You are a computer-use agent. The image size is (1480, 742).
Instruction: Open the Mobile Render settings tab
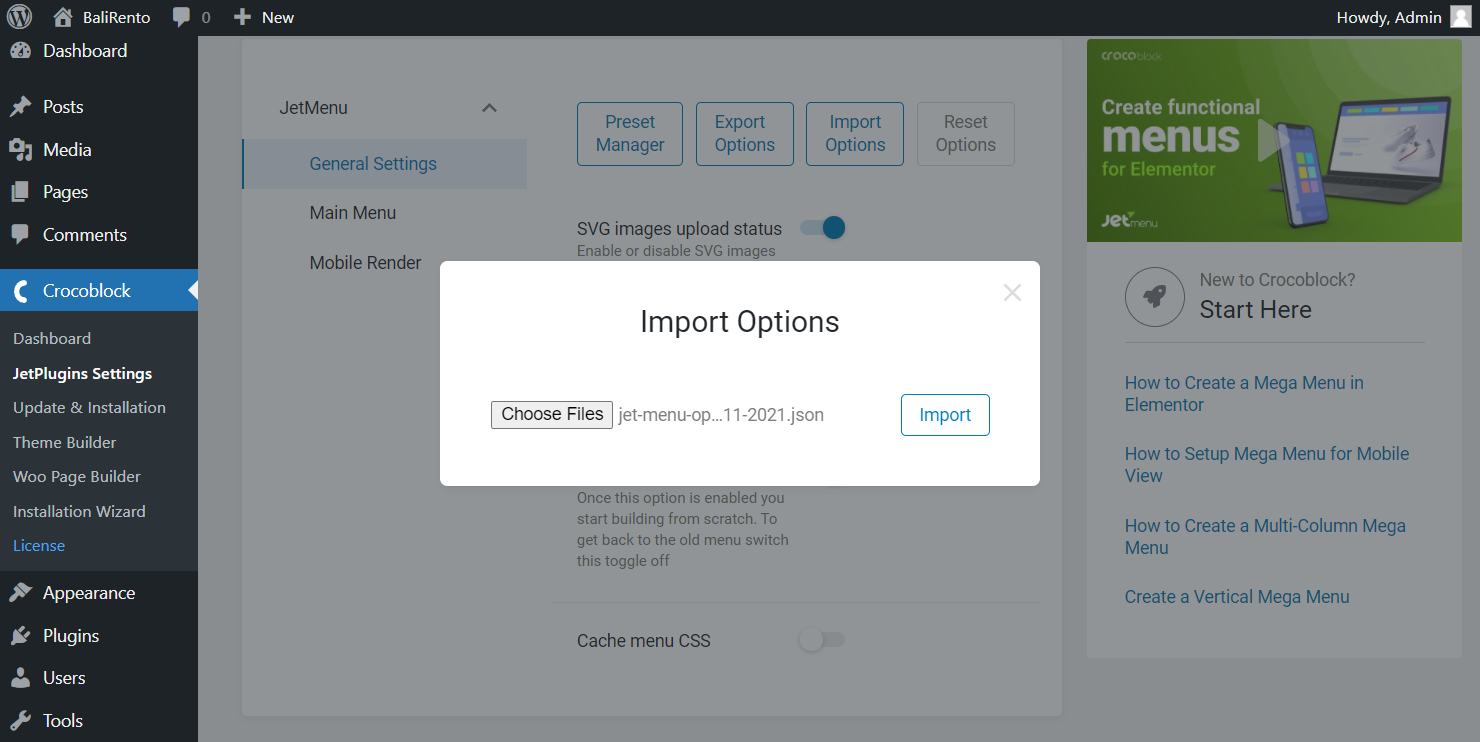(x=366, y=263)
